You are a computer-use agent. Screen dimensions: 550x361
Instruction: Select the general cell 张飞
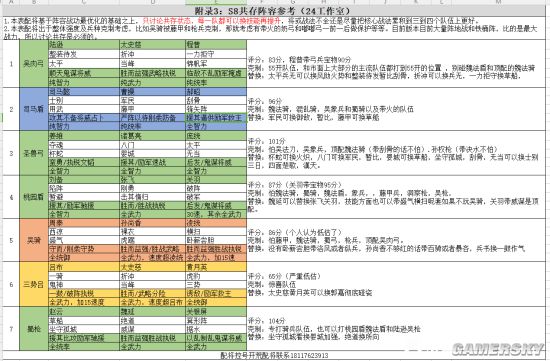point(152,179)
